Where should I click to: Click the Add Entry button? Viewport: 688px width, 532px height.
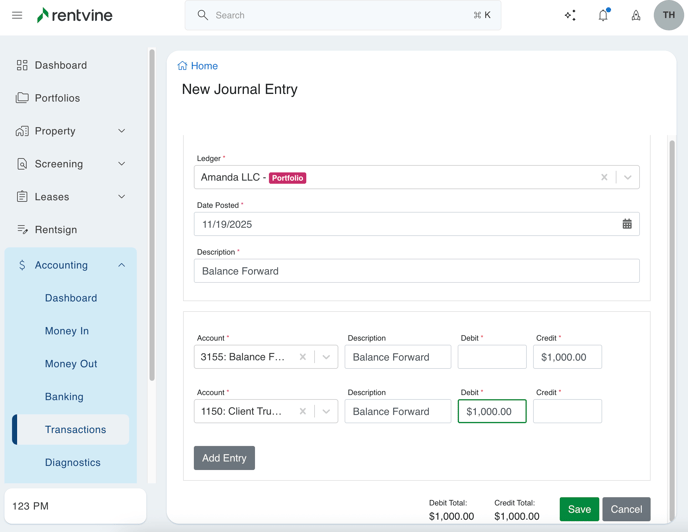[x=224, y=458]
